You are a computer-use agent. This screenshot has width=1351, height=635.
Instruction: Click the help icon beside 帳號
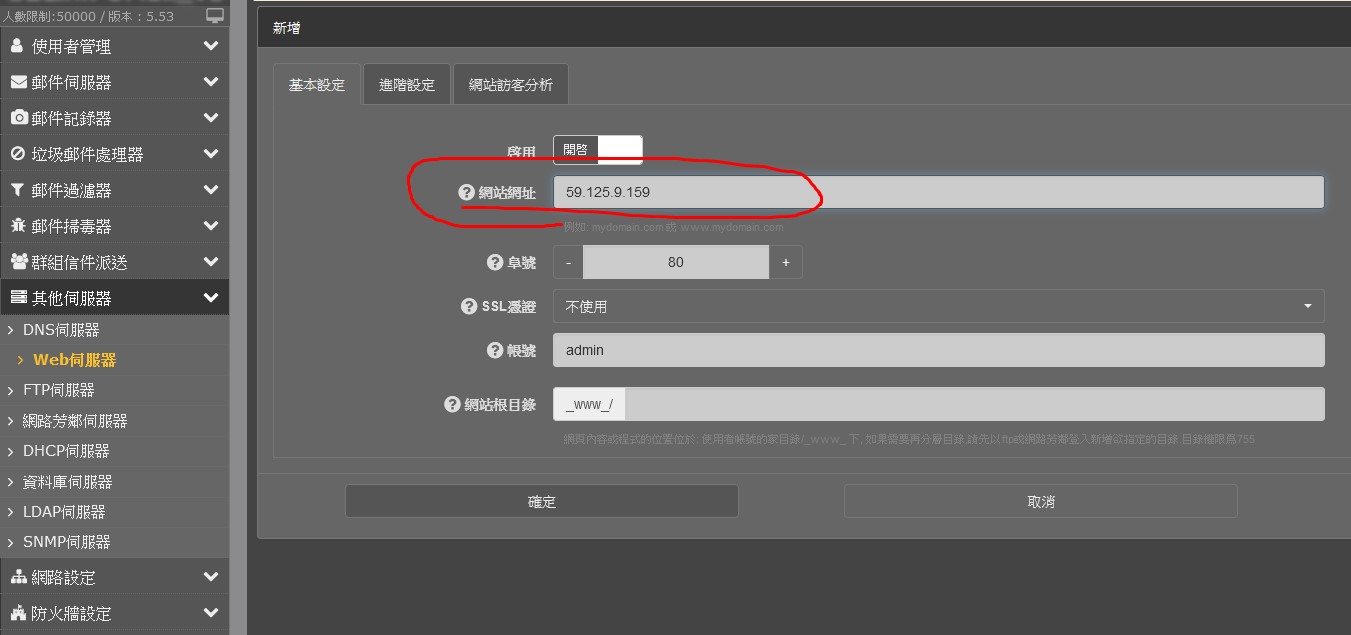[494, 350]
